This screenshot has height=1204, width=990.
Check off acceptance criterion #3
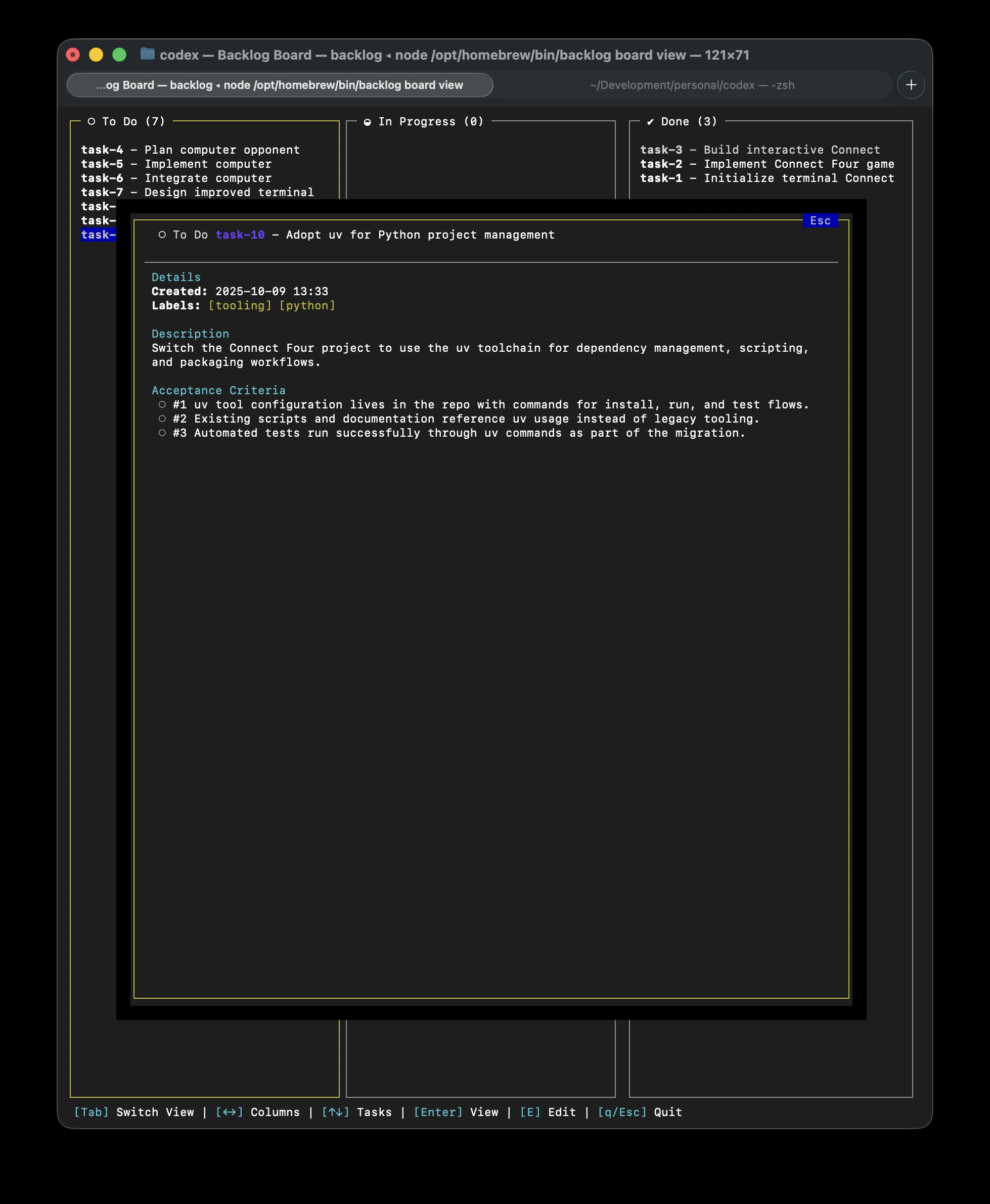click(x=162, y=433)
